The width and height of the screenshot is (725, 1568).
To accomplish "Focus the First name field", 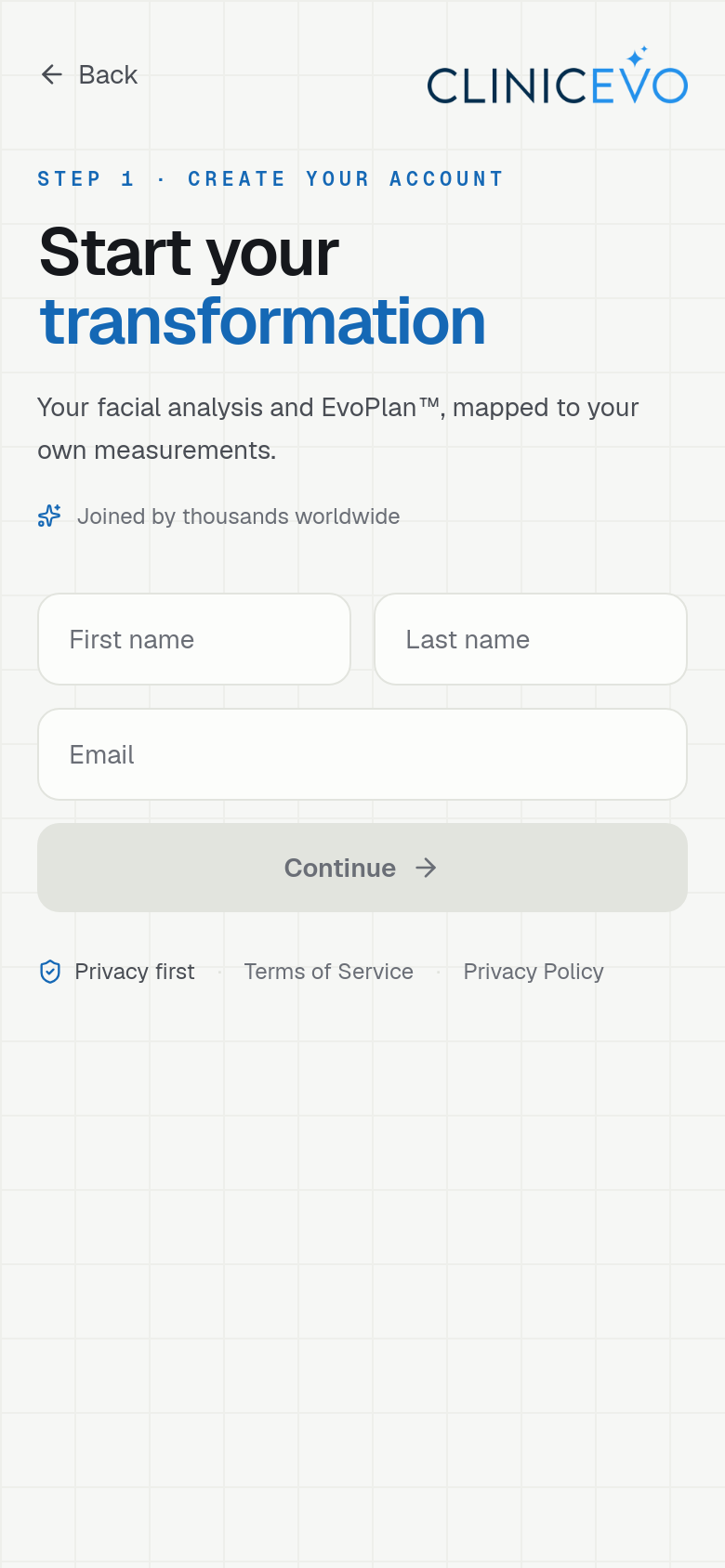I will pos(194,639).
